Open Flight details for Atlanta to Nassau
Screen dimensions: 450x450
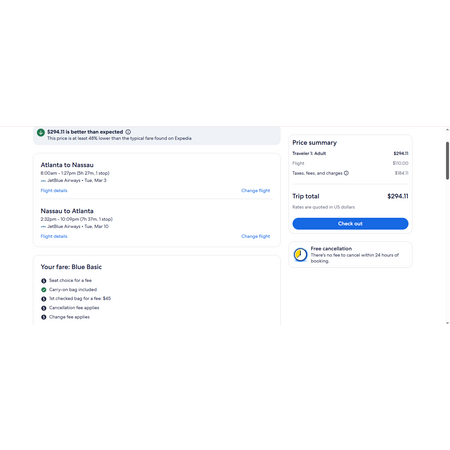pyautogui.click(x=54, y=191)
